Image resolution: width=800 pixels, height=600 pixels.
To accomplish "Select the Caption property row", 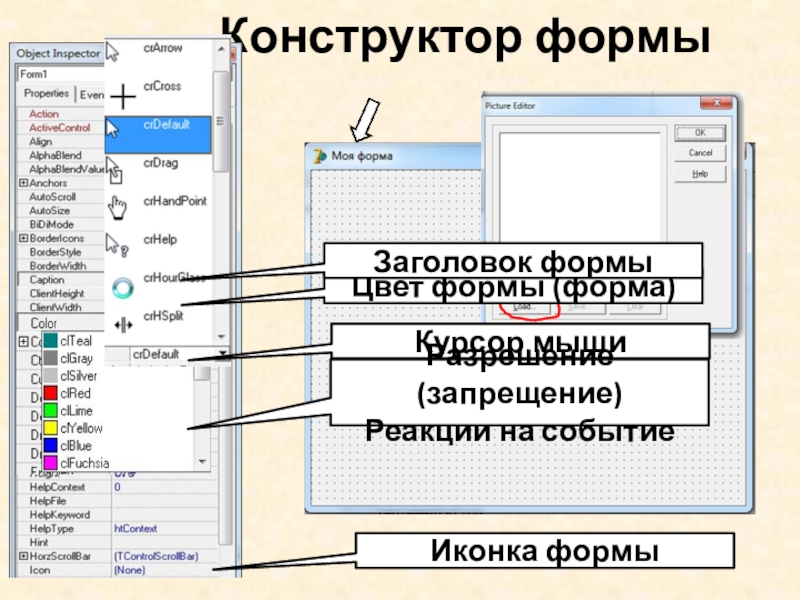I will [x=61, y=280].
